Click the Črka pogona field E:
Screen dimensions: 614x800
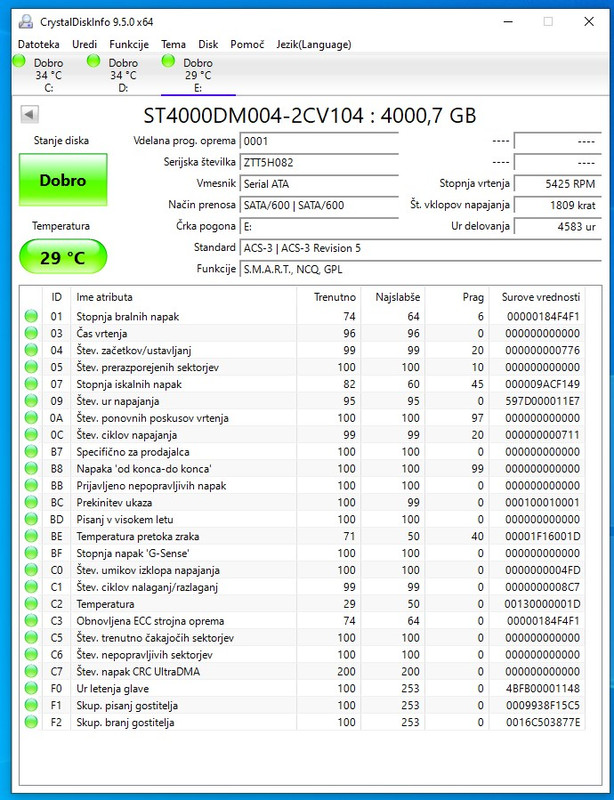pos(319,227)
